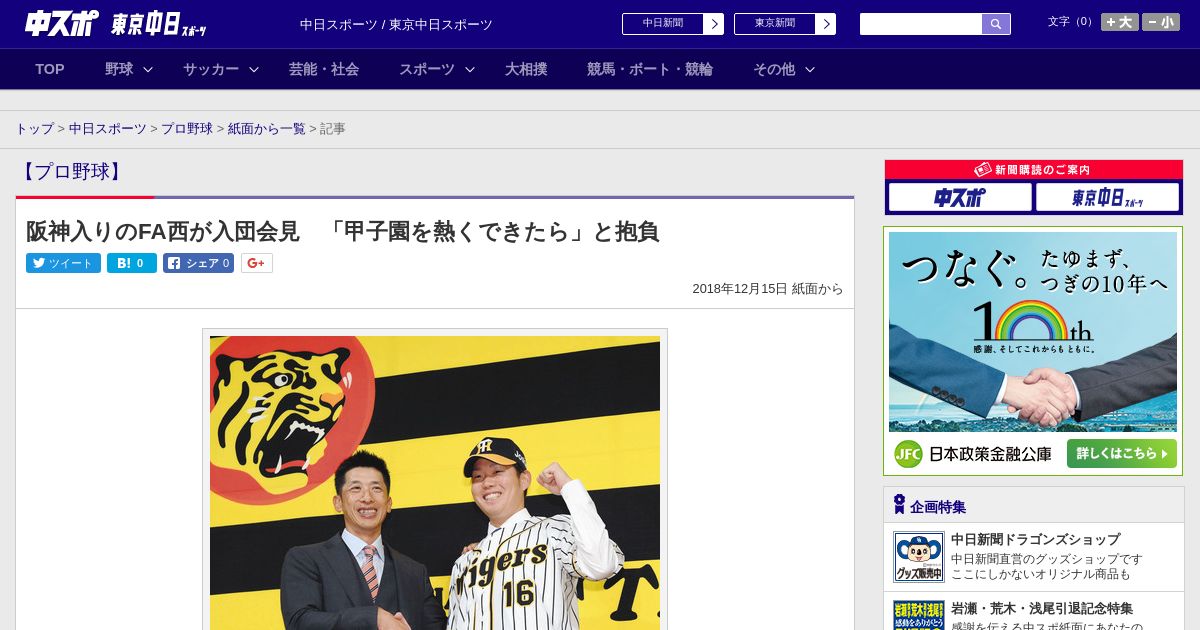Focus the site search input field
This screenshot has width=1200, height=630.
tap(921, 24)
